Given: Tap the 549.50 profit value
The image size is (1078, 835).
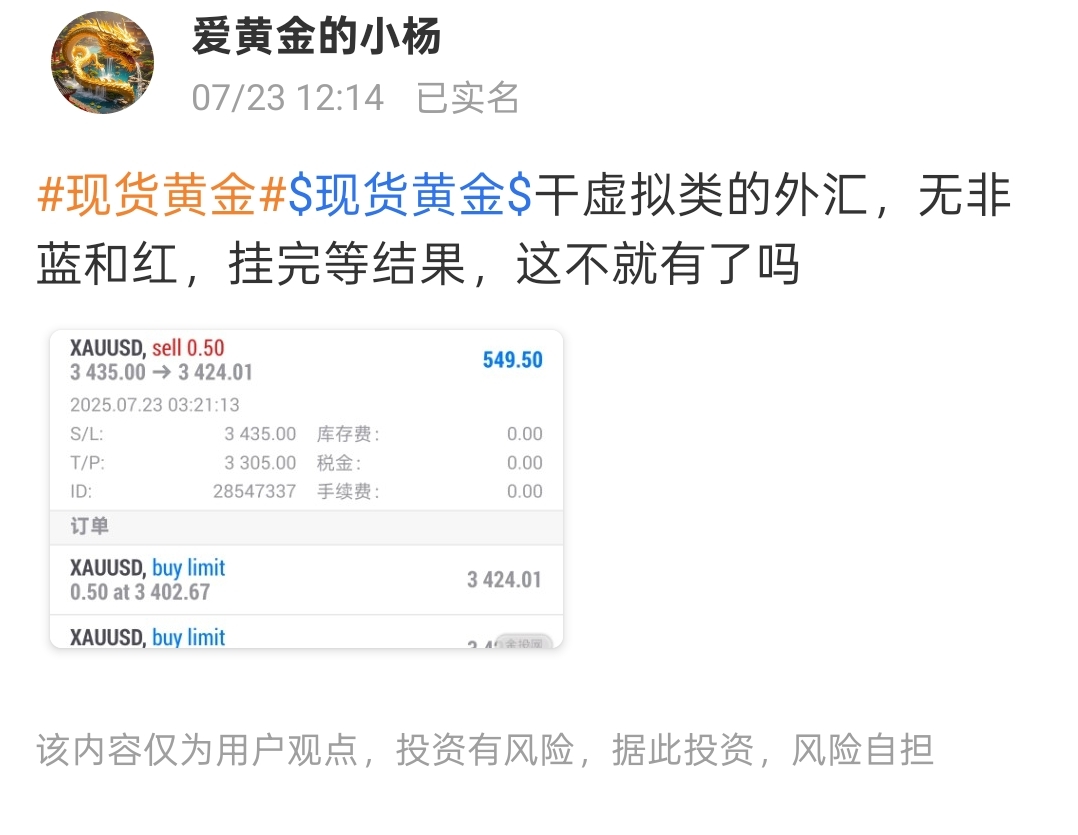Looking at the screenshot, I should (x=512, y=359).
